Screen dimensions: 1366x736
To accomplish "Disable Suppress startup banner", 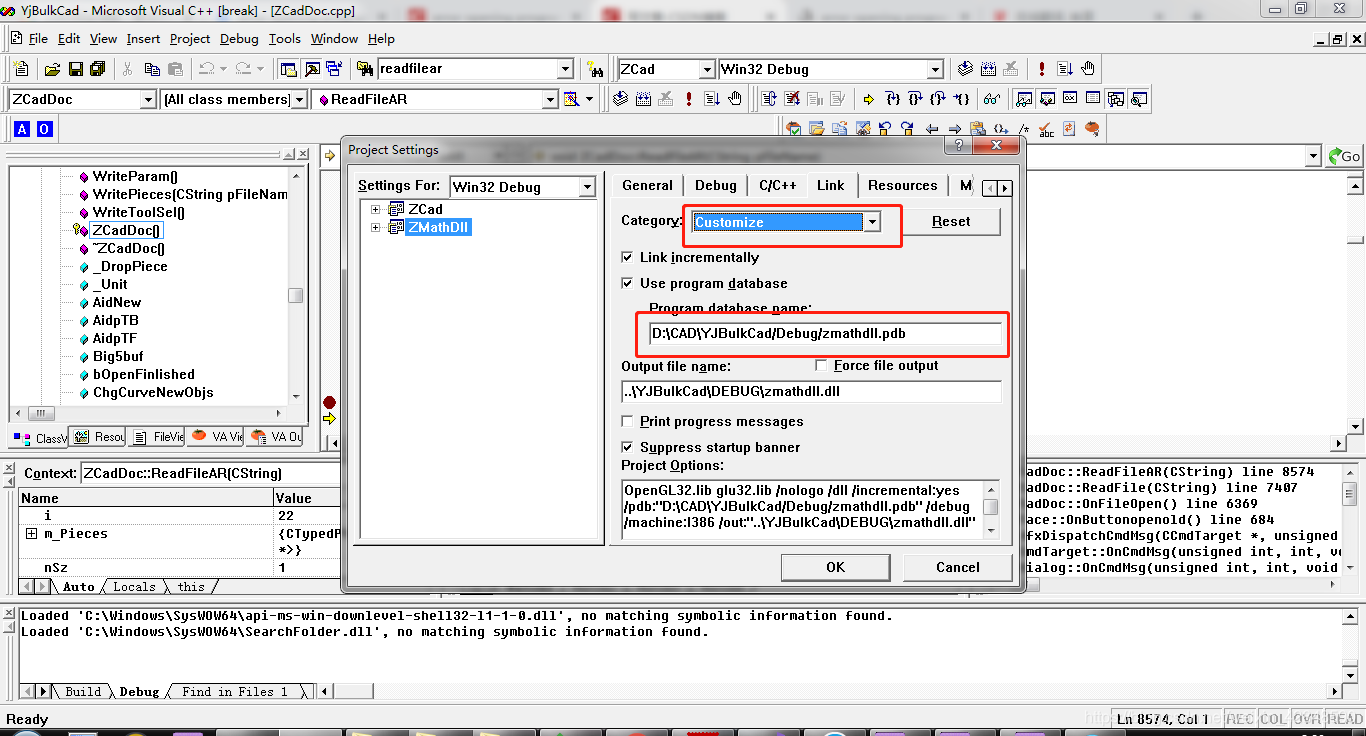I will (x=627, y=448).
